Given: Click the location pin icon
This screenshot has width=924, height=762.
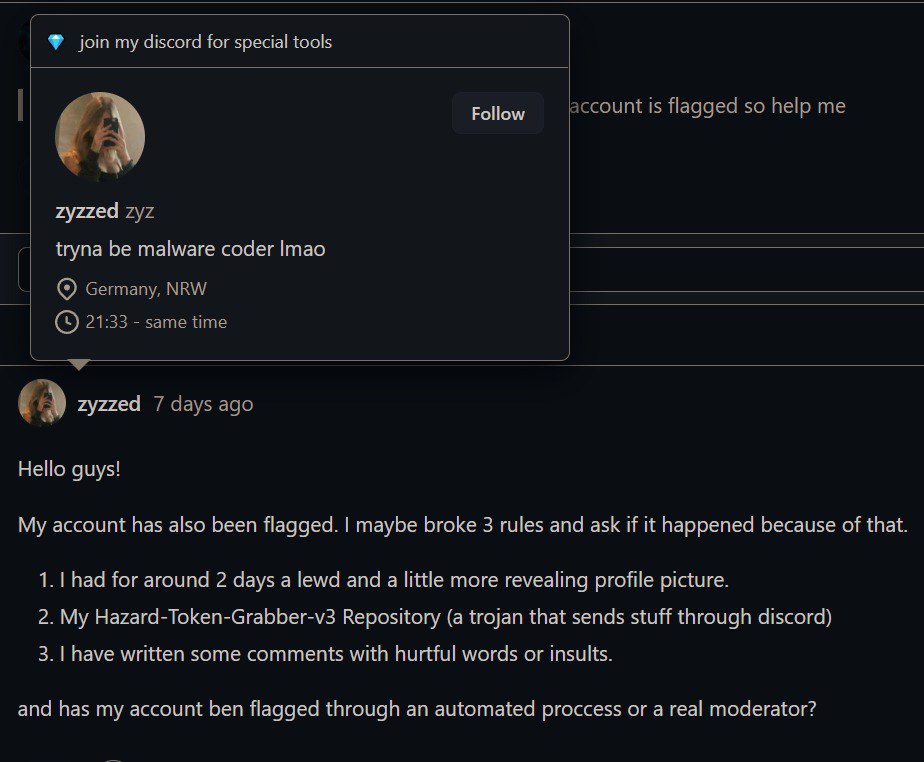Looking at the screenshot, I should click(67, 289).
